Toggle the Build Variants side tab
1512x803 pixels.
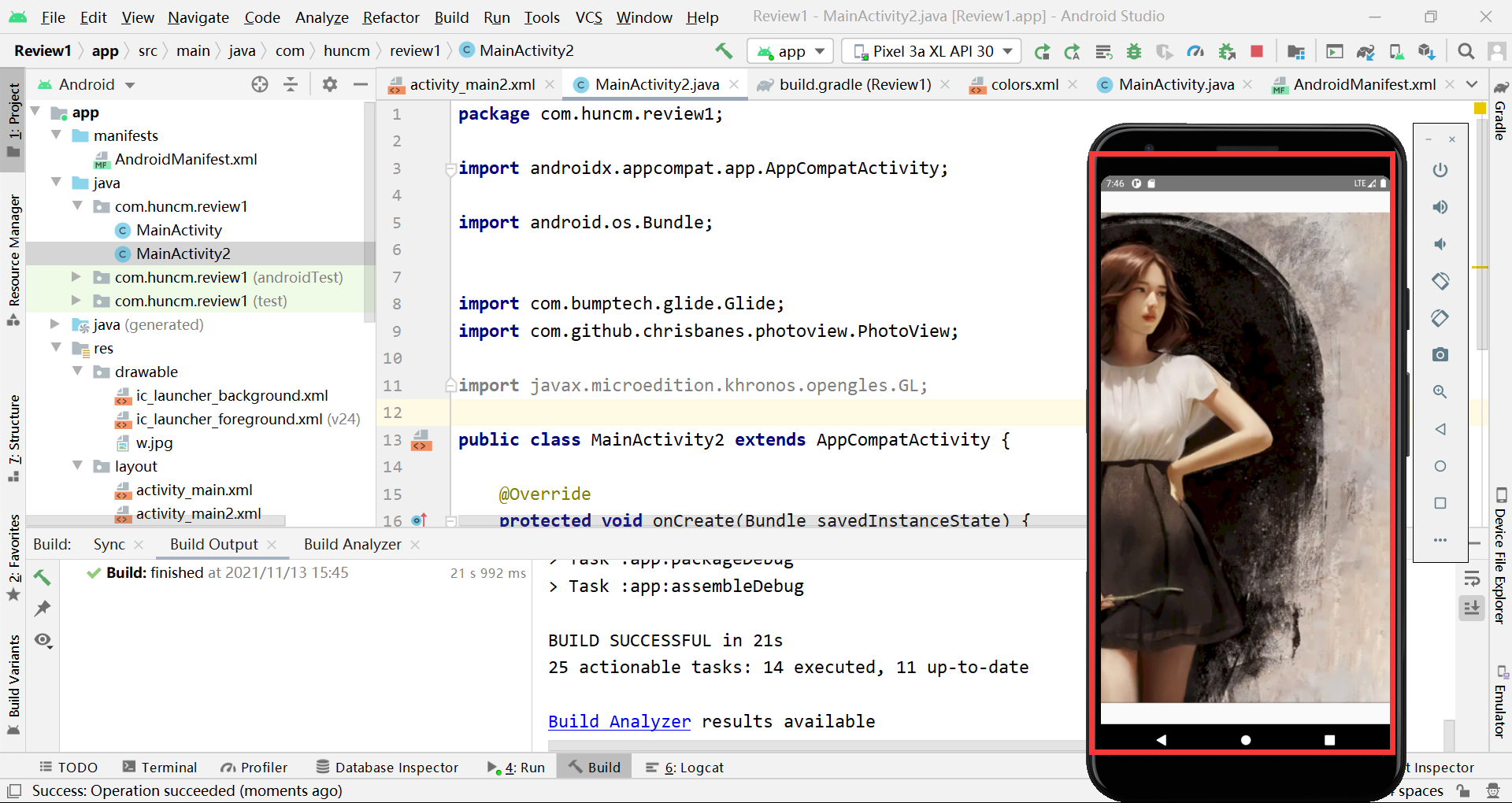pos(13,683)
